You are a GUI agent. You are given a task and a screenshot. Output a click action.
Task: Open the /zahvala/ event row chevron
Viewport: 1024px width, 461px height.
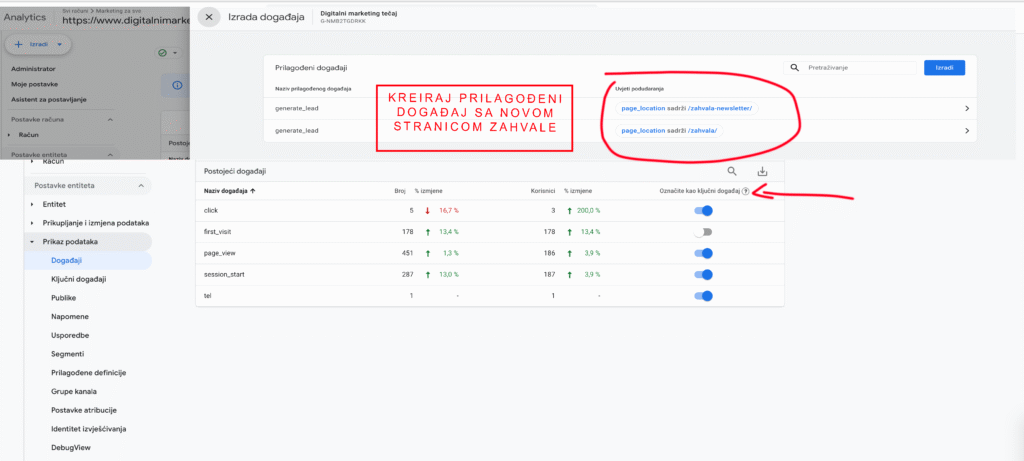(966, 131)
